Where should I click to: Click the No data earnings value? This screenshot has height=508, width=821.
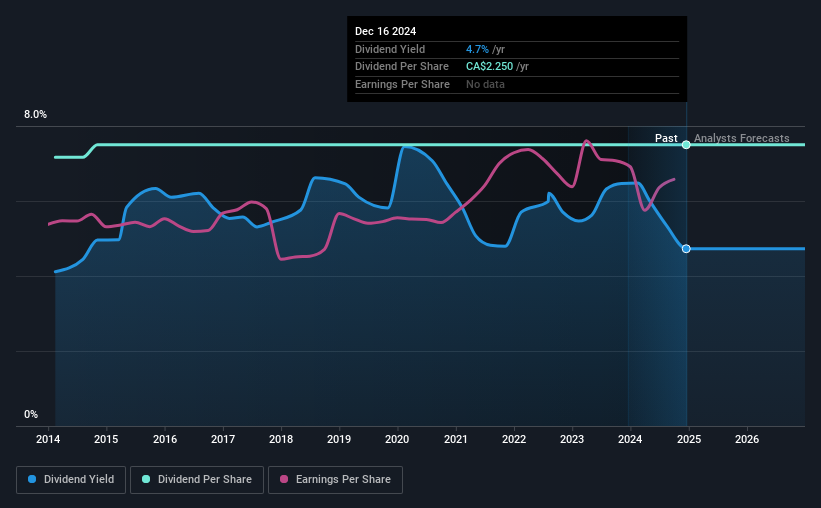coord(485,84)
